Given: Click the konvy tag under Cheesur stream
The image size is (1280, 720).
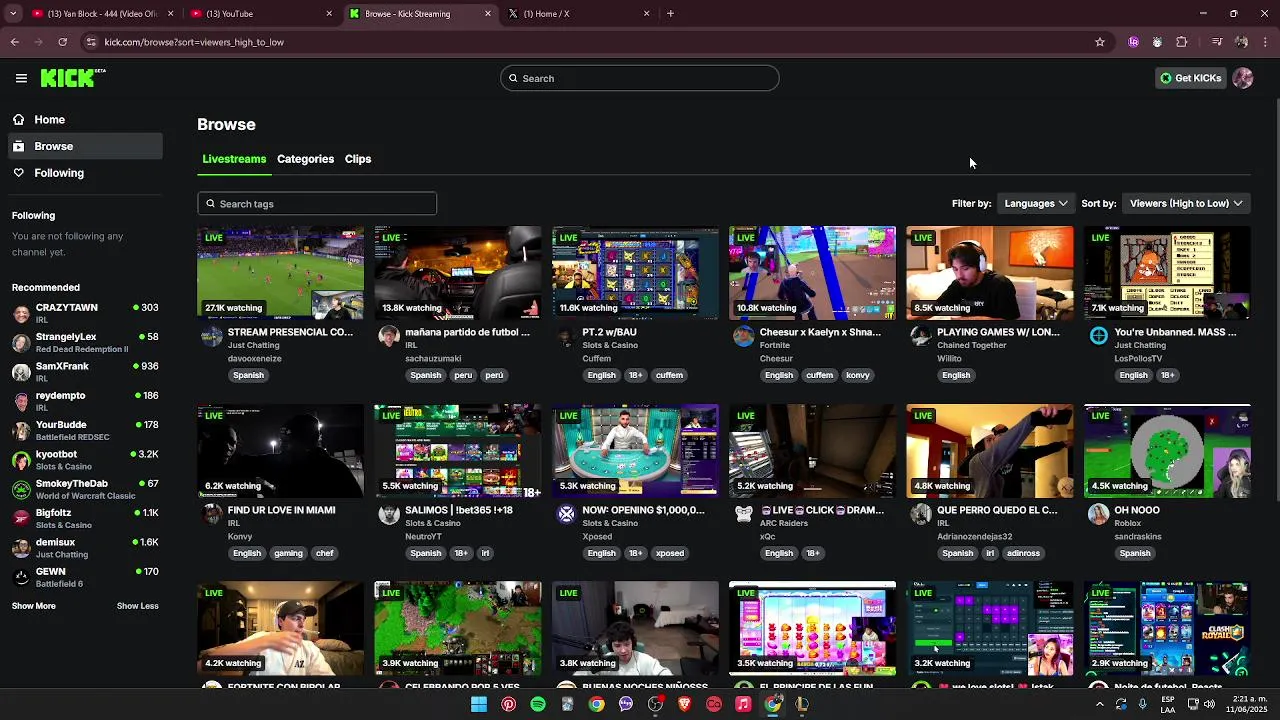Looking at the screenshot, I should [857, 375].
